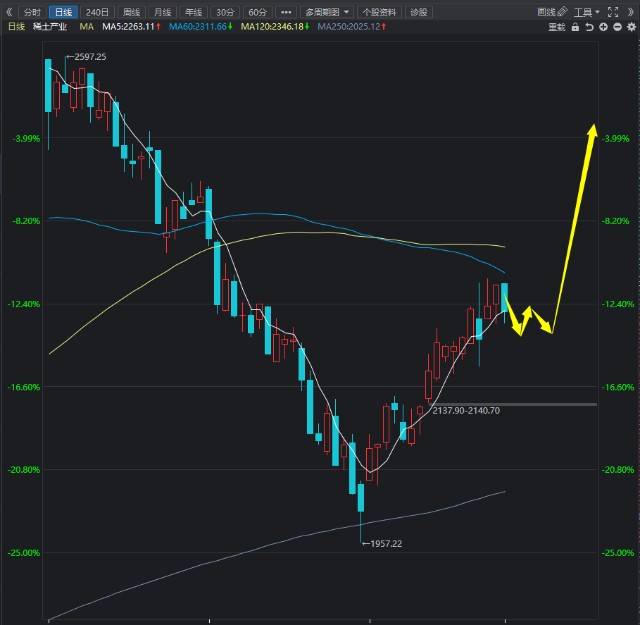Viewport: 640px width, 625px height.
Task: Switch to 分时 intraday tab
Action: click(x=32, y=12)
